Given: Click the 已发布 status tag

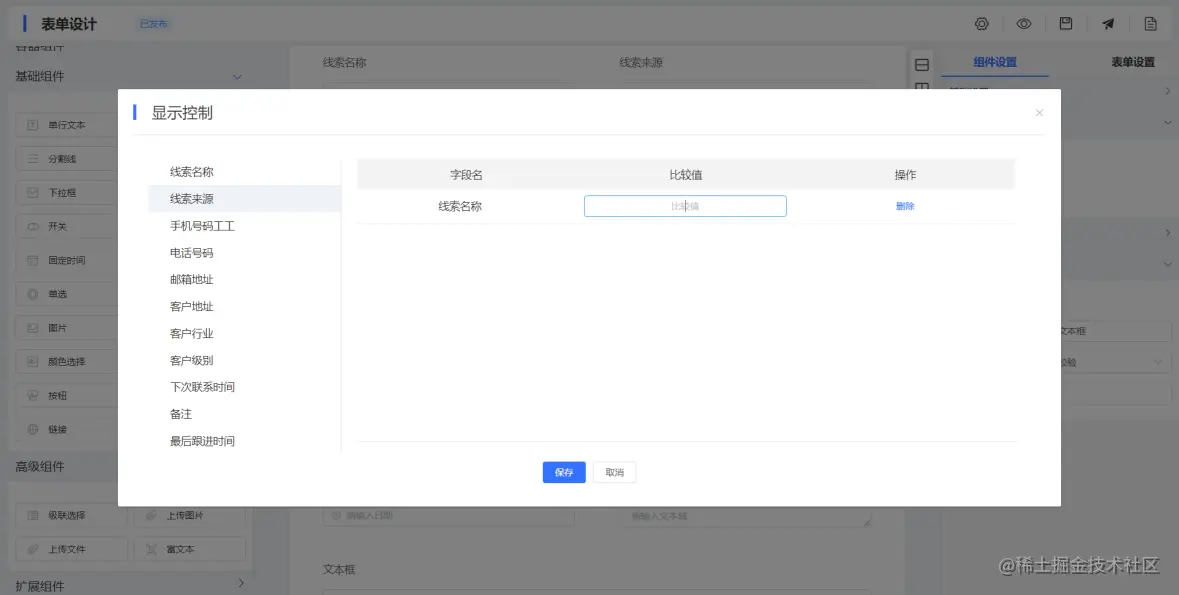Looking at the screenshot, I should pyautogui.click(x=153, y=24).
